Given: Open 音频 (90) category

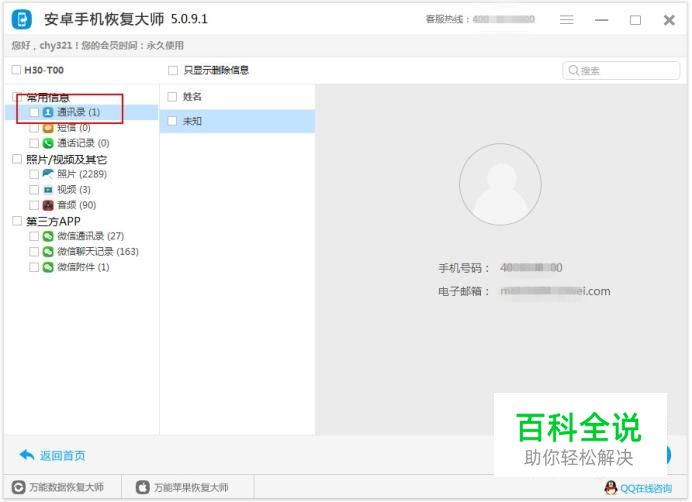Looking at the screenshot, I should (x=76, y=205).
